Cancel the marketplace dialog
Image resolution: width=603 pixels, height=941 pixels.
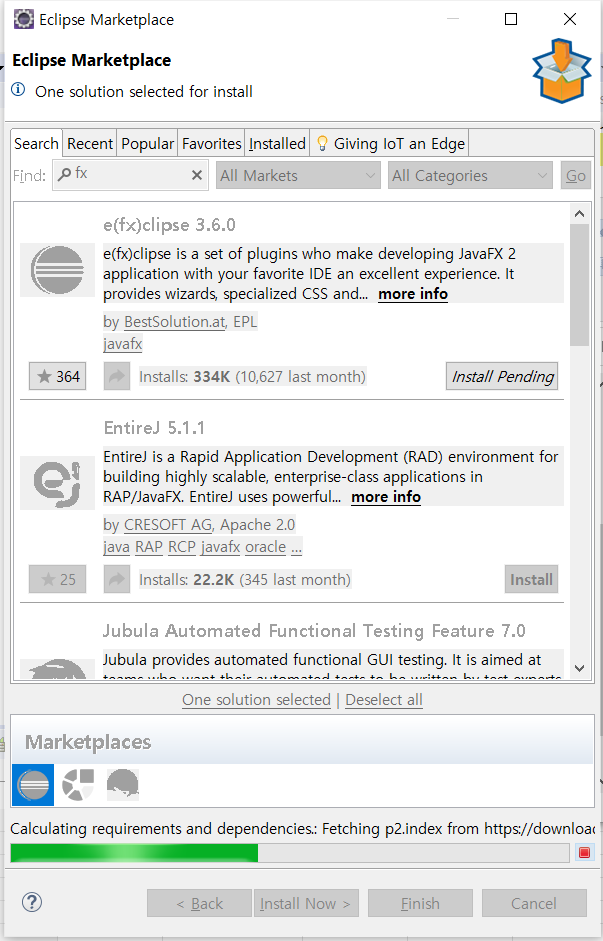pyautogui.click(x=534, y=903)
